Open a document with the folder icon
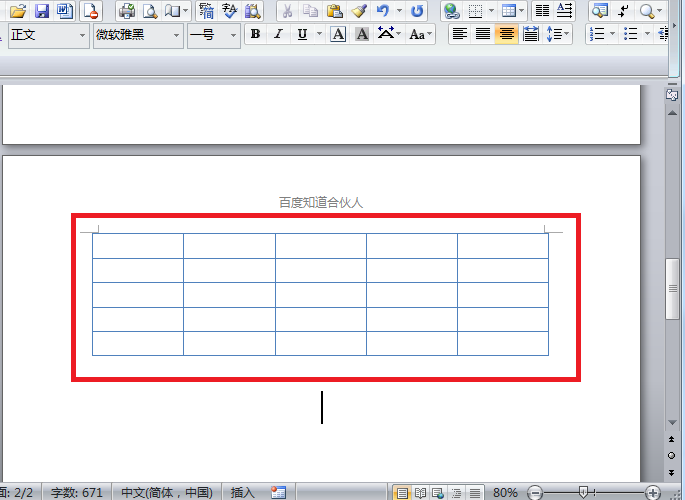This screenshot has height=500, width=685. (18, 10)
